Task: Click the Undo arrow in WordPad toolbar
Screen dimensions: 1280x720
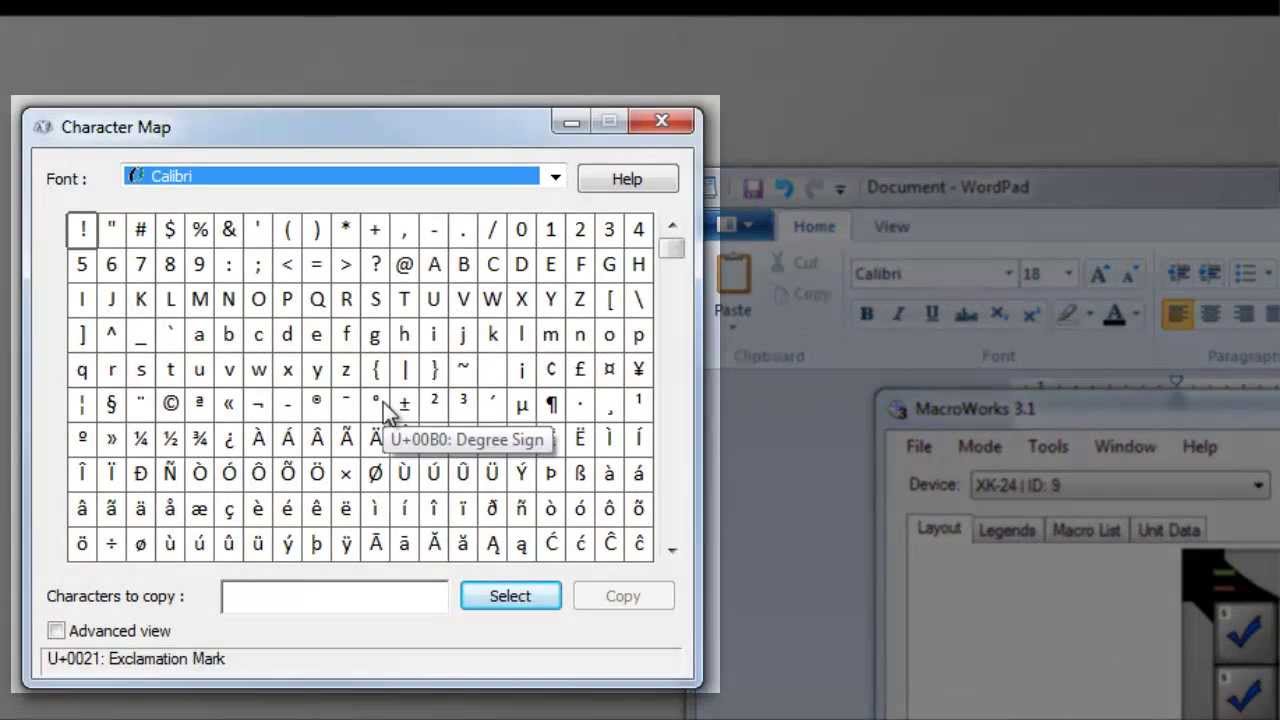Action: pos(784,187)
